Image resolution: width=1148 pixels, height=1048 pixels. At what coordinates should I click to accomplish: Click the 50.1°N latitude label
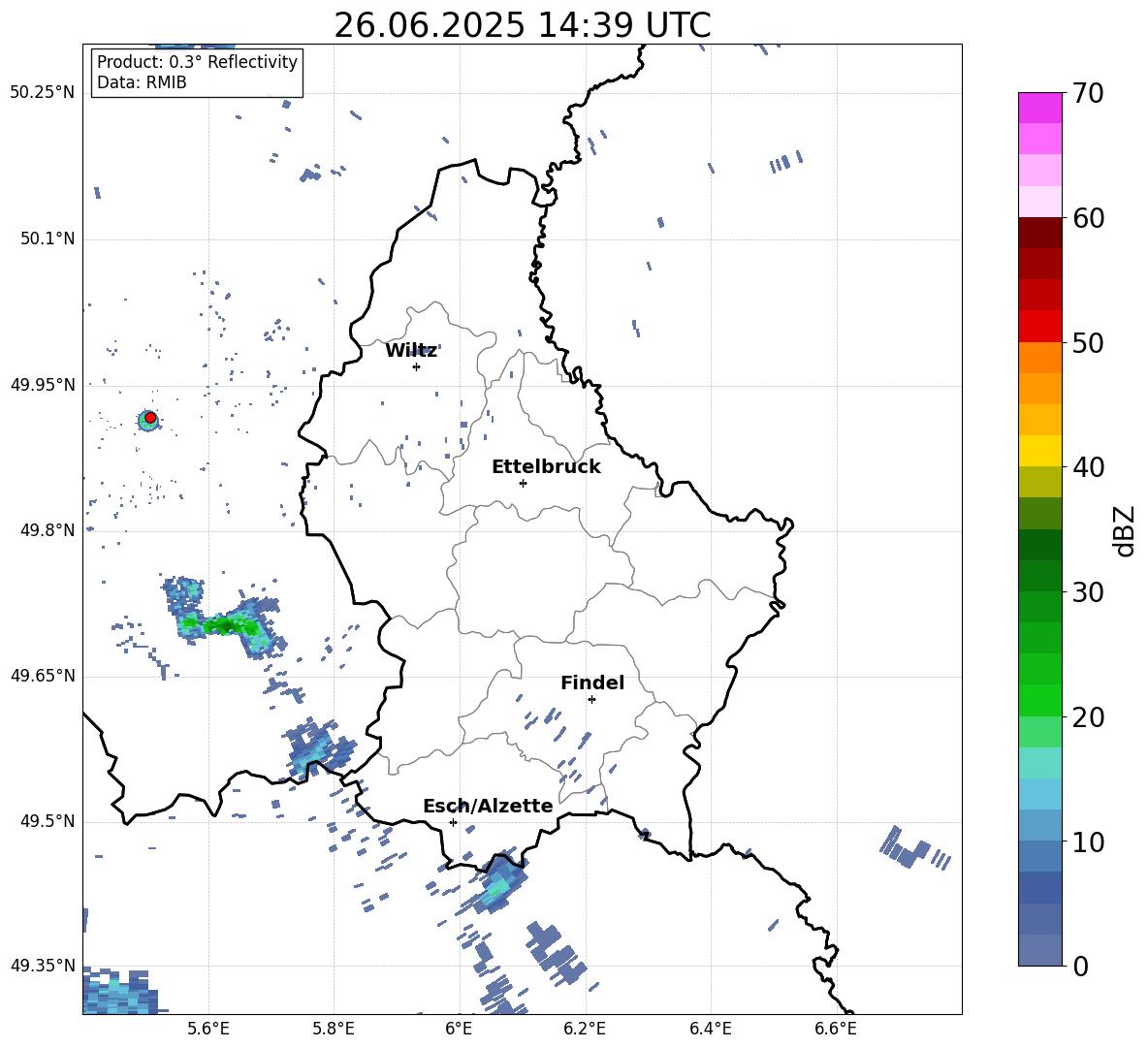[x=48, y=239]
